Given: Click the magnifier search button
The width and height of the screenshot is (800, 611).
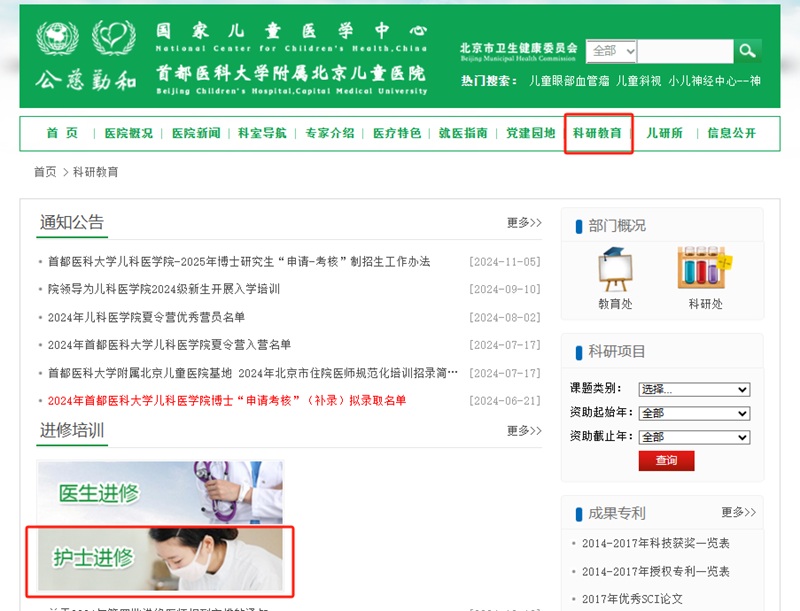Looking at the screenshot, I should (x=747, y=51).
